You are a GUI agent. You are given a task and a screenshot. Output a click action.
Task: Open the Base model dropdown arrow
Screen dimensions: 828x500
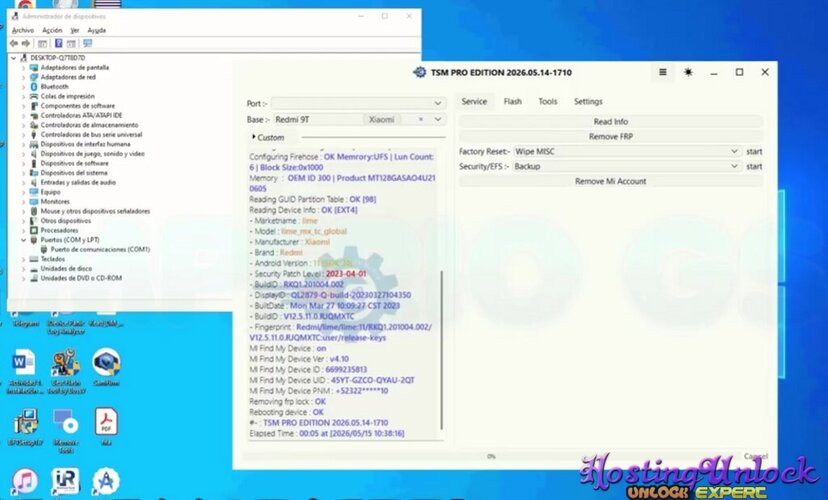click(438, 119)
